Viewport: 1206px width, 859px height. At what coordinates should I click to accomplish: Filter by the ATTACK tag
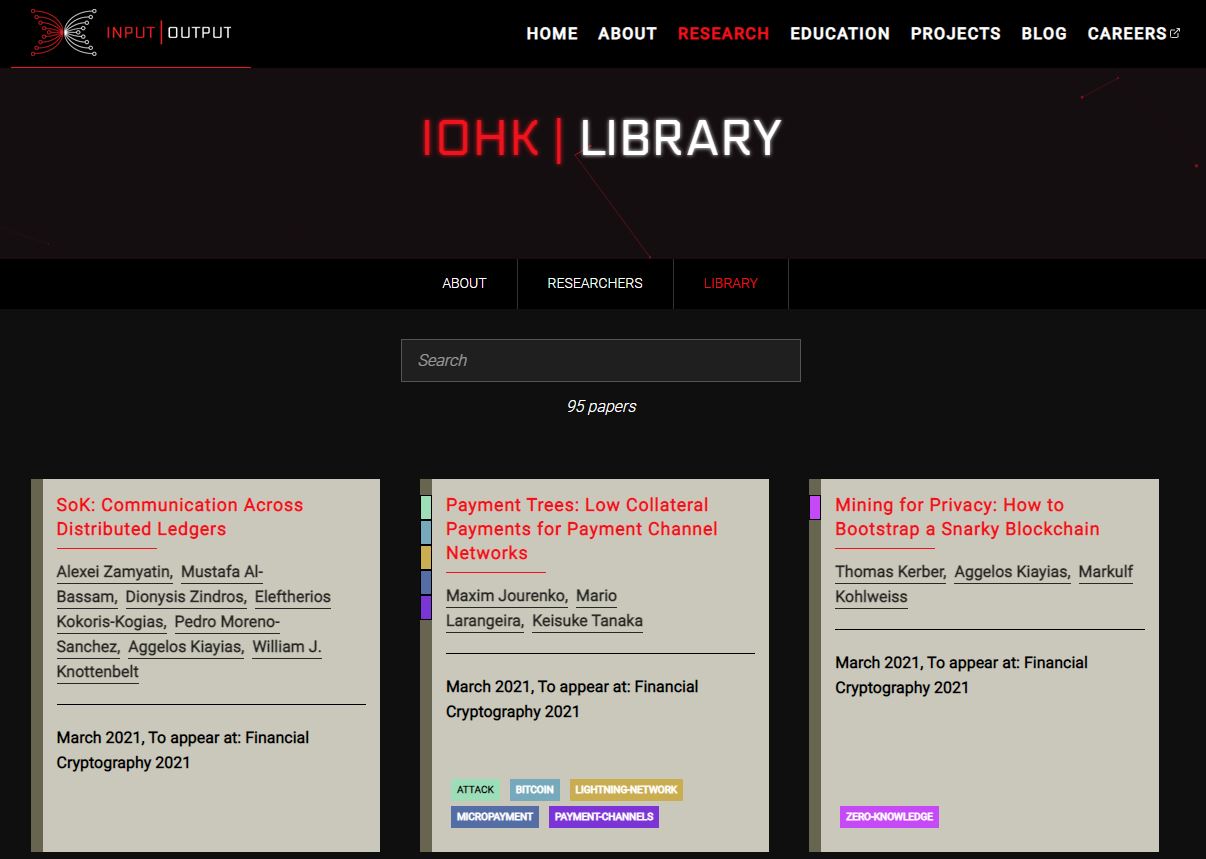click(475, 790)
